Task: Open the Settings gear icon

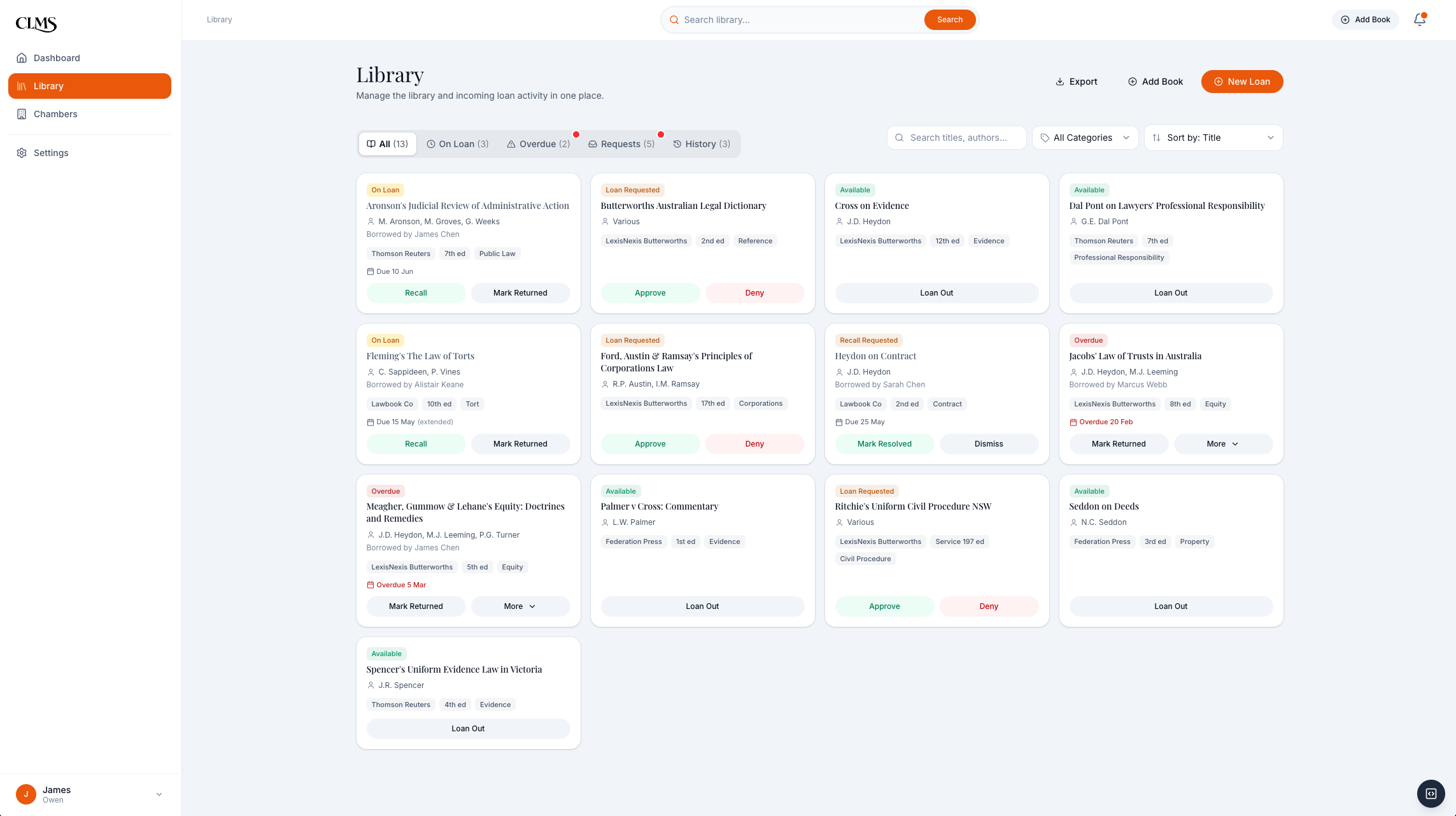Action: (22, 153)
